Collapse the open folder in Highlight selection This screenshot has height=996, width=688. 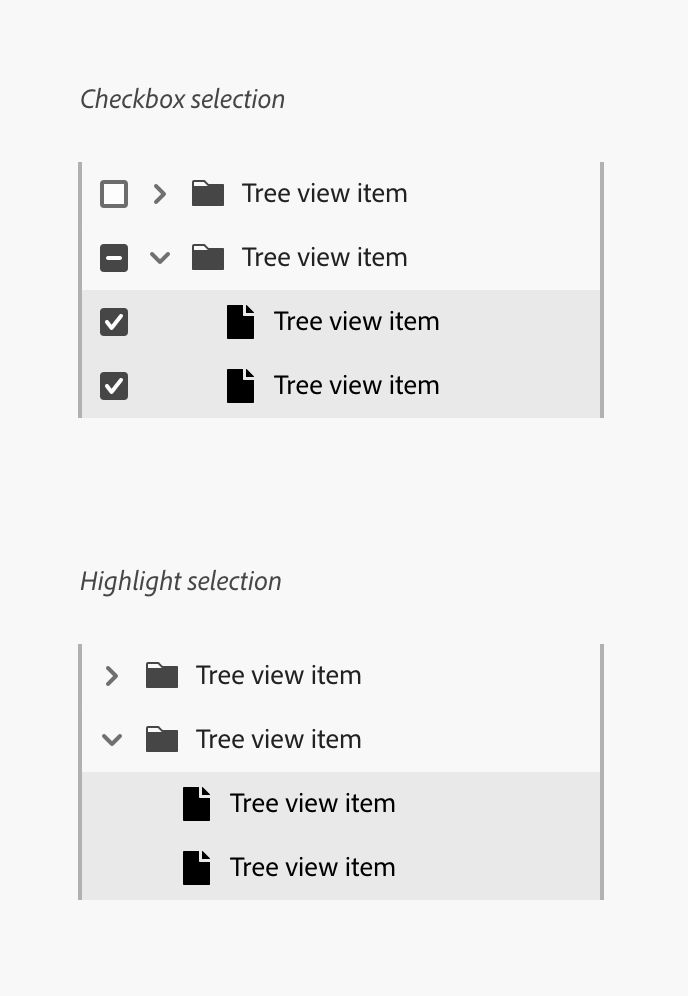click(x=111, y=739)
